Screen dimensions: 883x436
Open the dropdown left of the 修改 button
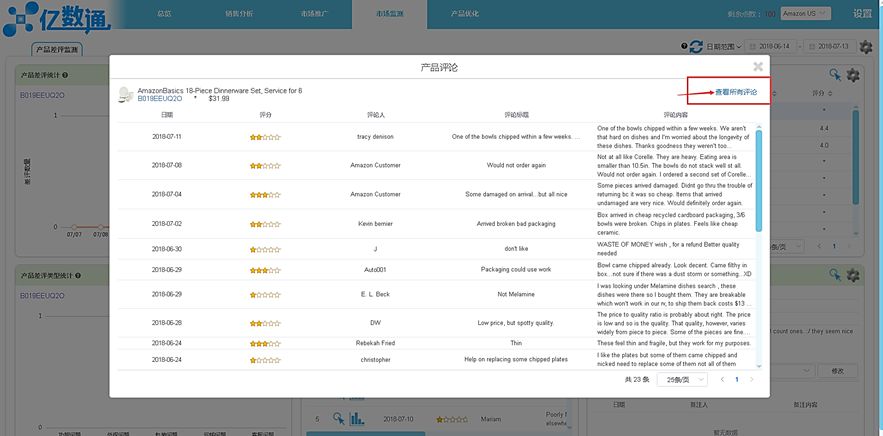tap(794, 371)
